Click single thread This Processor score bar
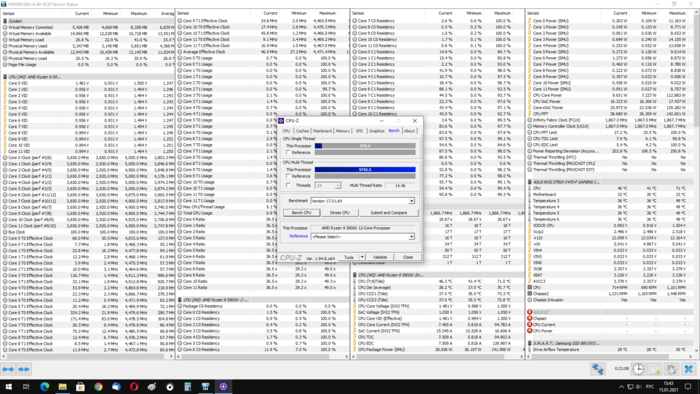This screenshot has height=394, width=700. 365,145
